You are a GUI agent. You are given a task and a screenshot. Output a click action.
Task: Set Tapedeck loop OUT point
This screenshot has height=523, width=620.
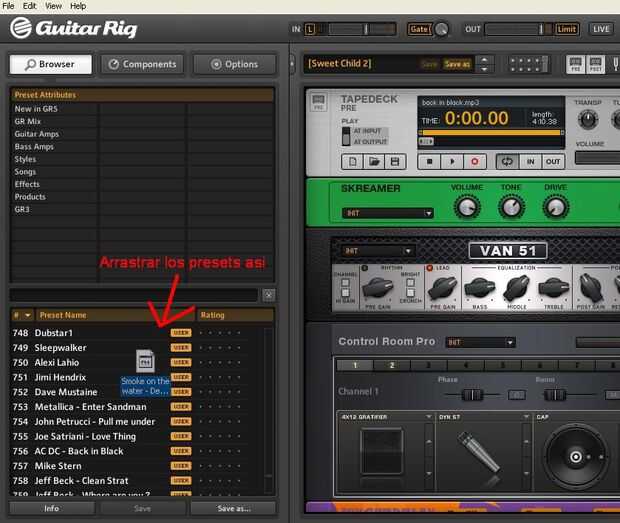coord(553,162)
